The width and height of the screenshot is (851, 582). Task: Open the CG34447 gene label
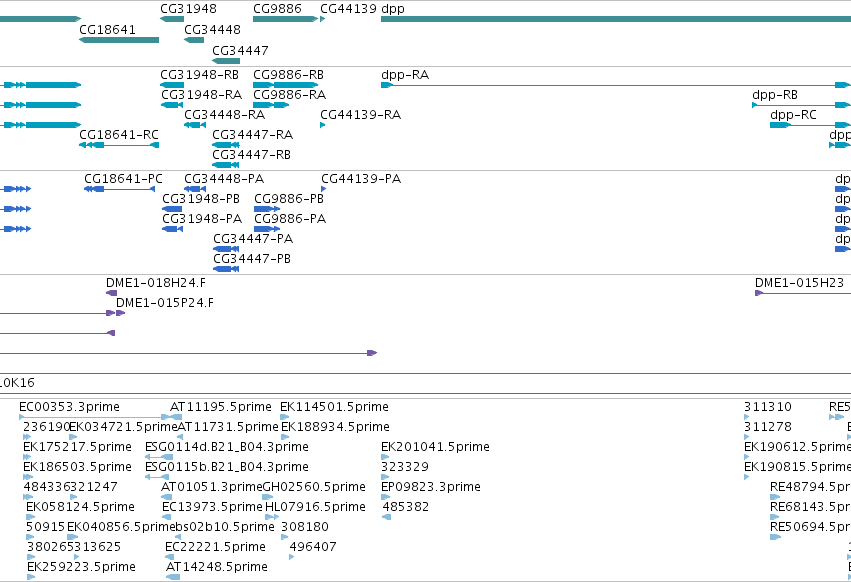pos(240,50)
